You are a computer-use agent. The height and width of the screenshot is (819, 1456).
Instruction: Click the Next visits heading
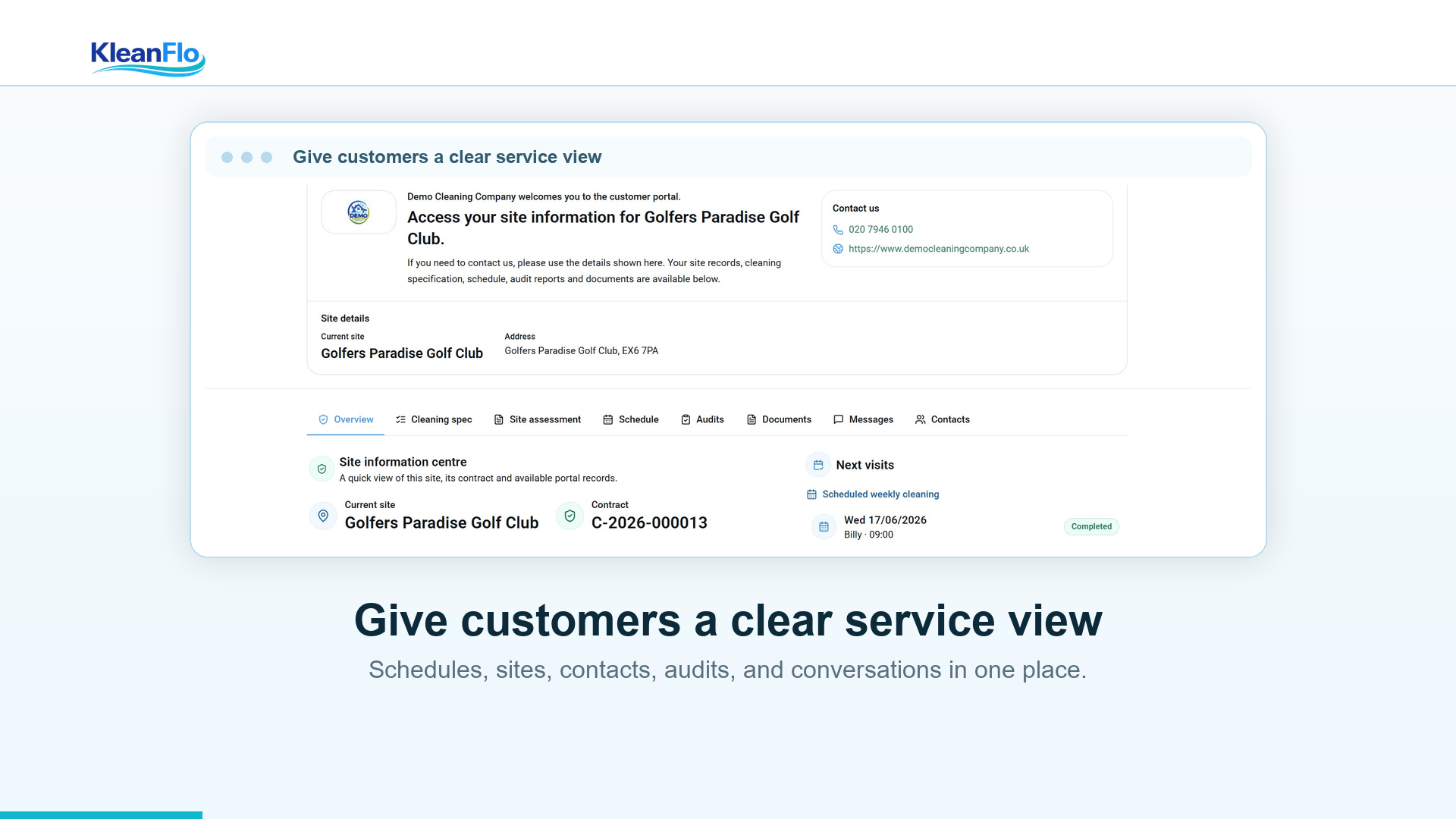pyautogui.click(x=864, y=465)
